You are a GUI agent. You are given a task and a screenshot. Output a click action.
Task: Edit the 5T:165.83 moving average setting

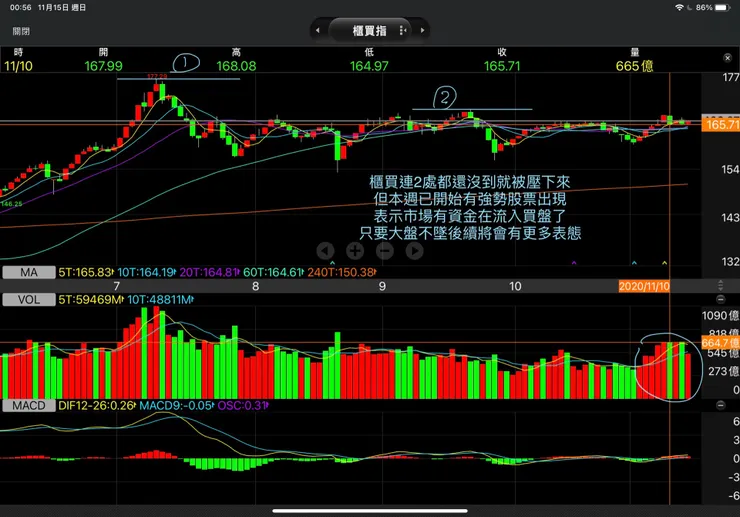click(x=85, y=272)
